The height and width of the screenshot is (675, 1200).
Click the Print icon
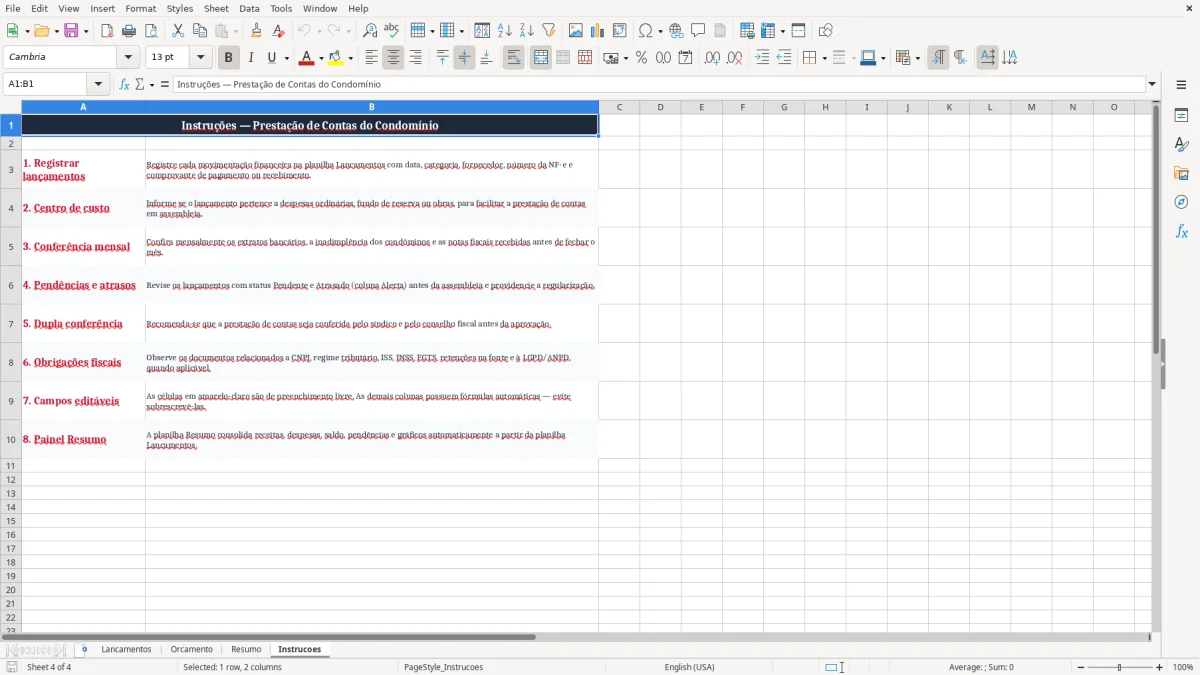tap(129, 31)
